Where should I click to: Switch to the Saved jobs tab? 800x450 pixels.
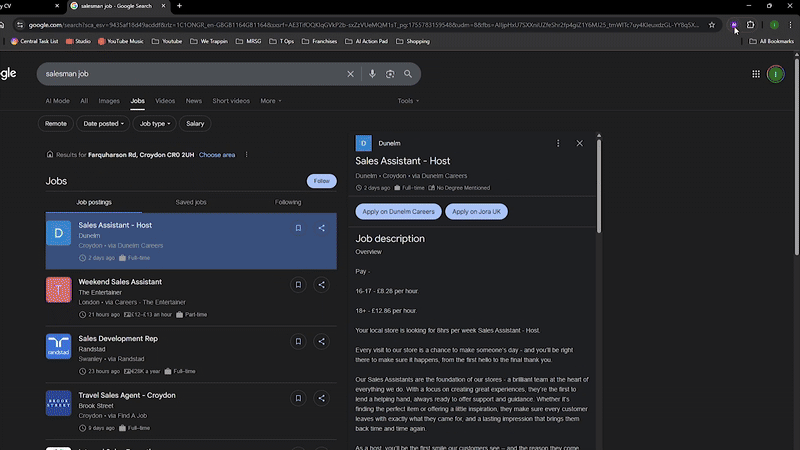(x=191, y=202)
